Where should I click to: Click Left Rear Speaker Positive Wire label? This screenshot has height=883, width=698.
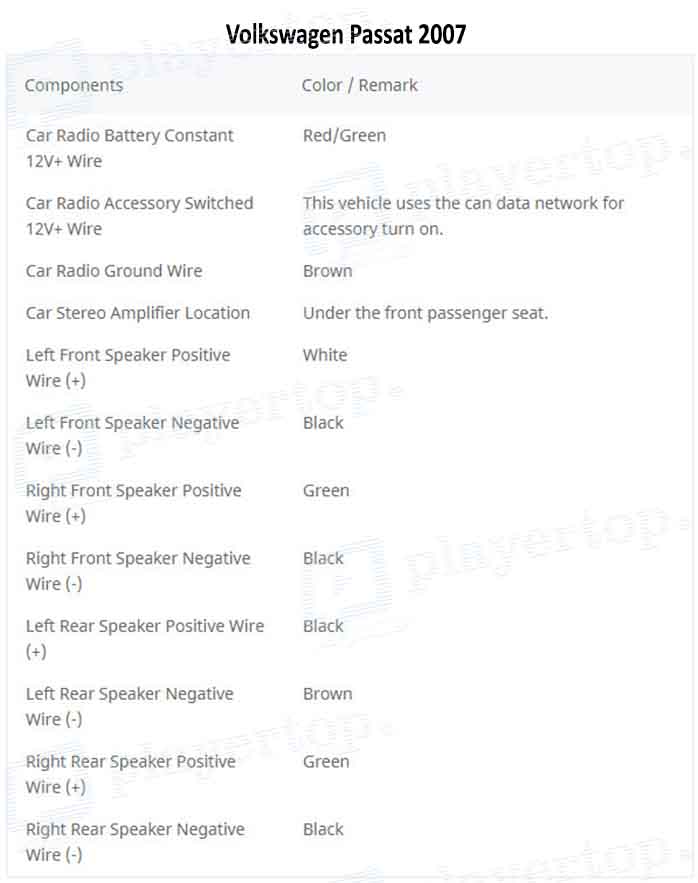point(145,639)
